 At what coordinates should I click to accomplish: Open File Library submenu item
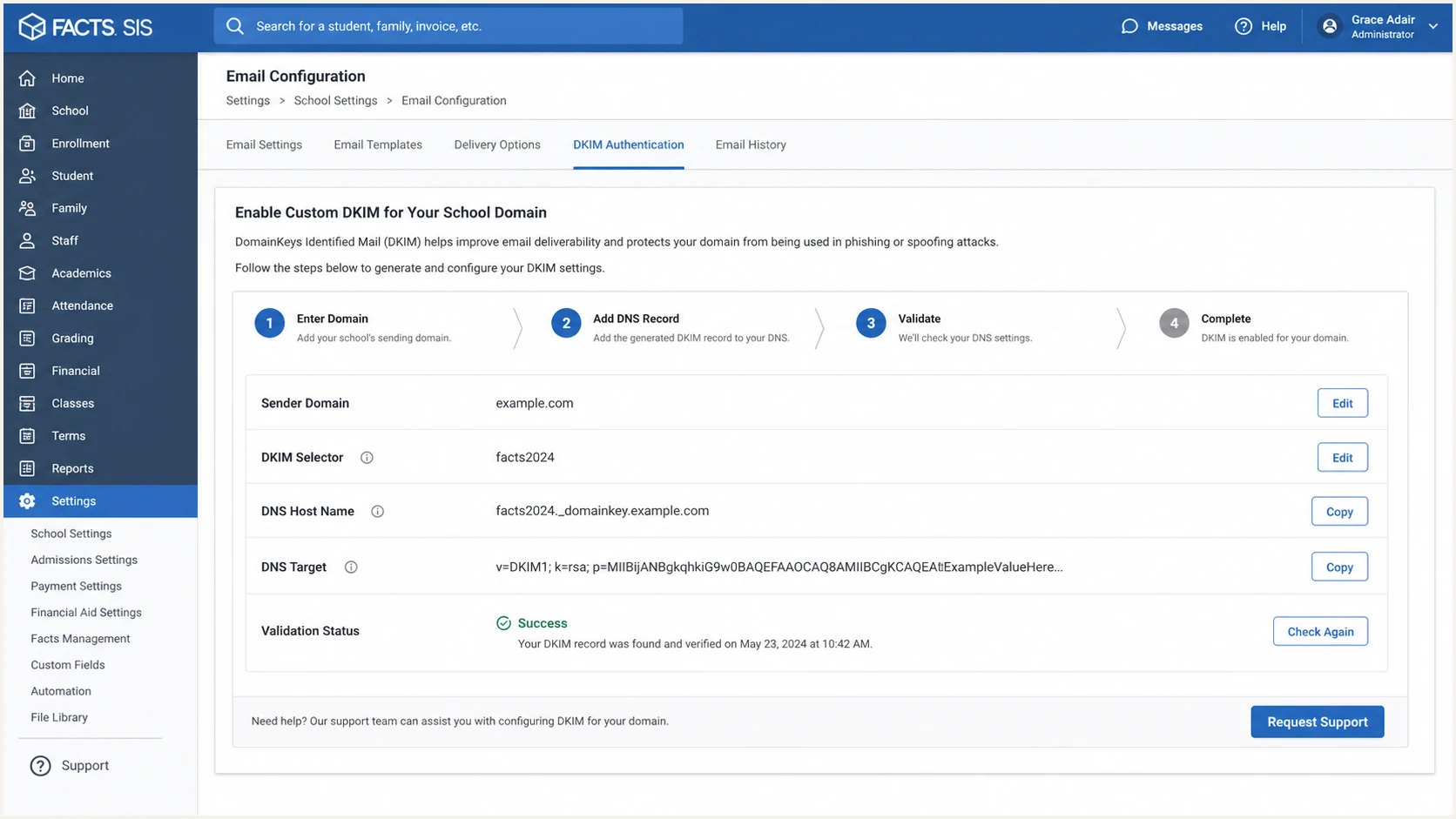tap(59, 717)
